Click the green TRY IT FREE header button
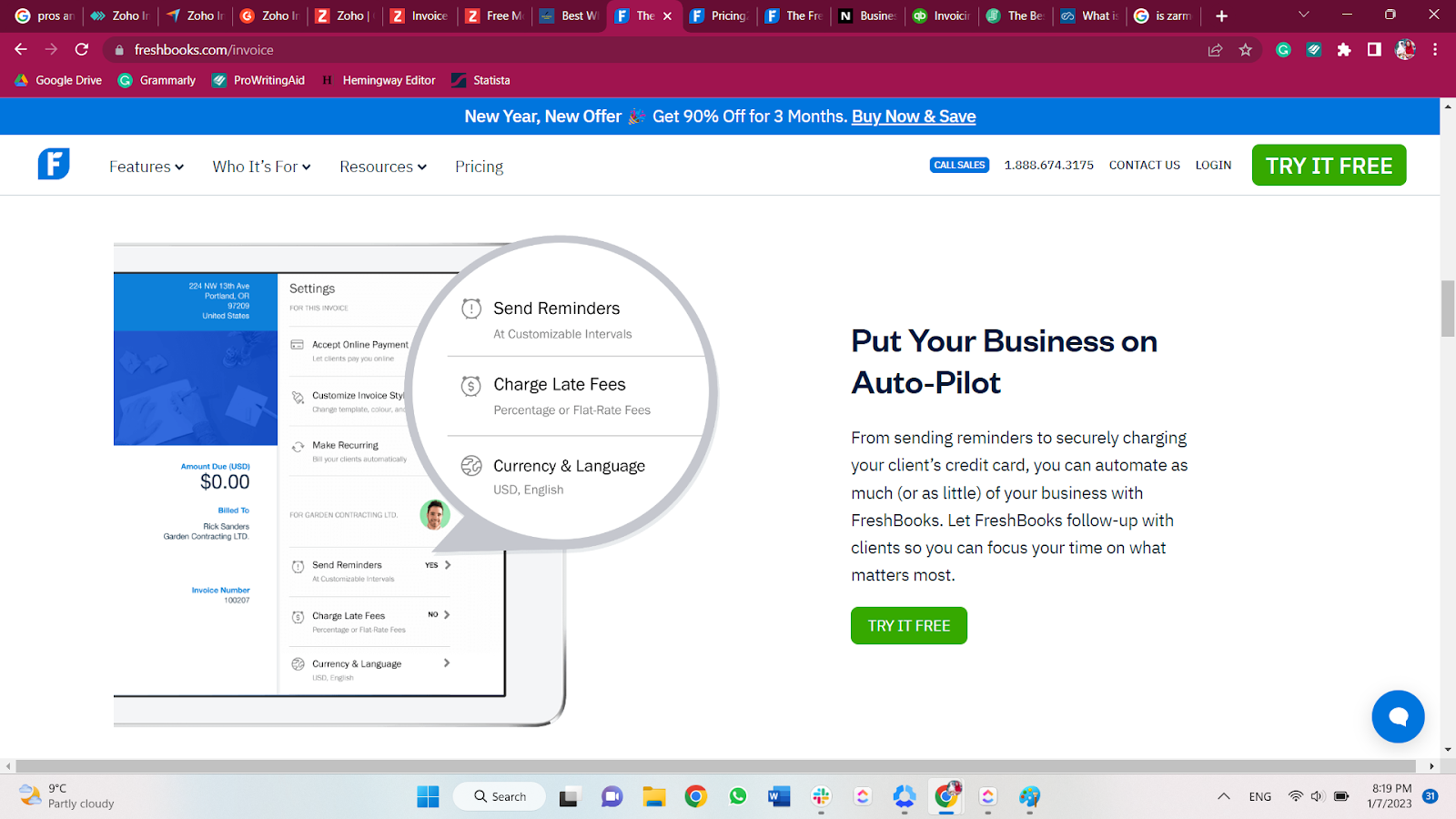Image resolution: width=1456 pixels, height=819 pixels. pyautogui.click(x=1329, y=166)
